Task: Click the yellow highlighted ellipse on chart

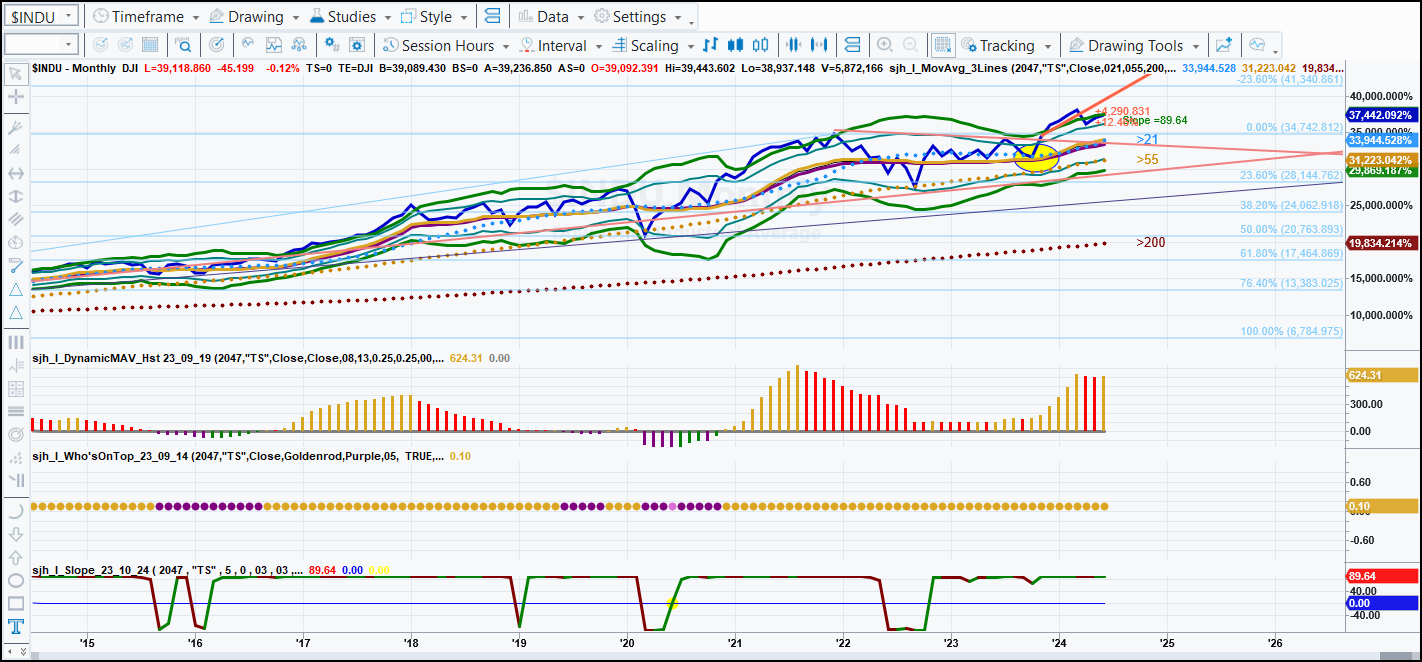Action: (x=1036, y=156)
